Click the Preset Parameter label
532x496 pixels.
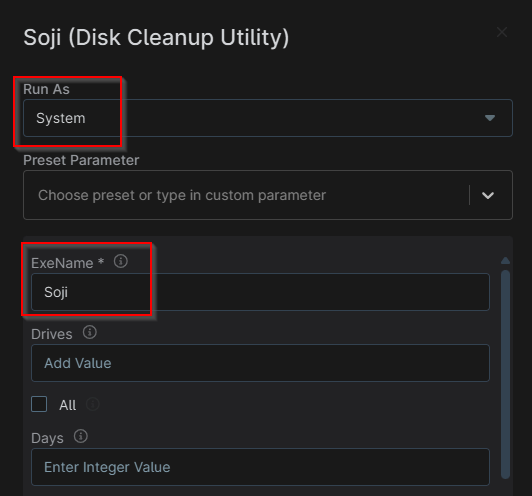[81, 160]
